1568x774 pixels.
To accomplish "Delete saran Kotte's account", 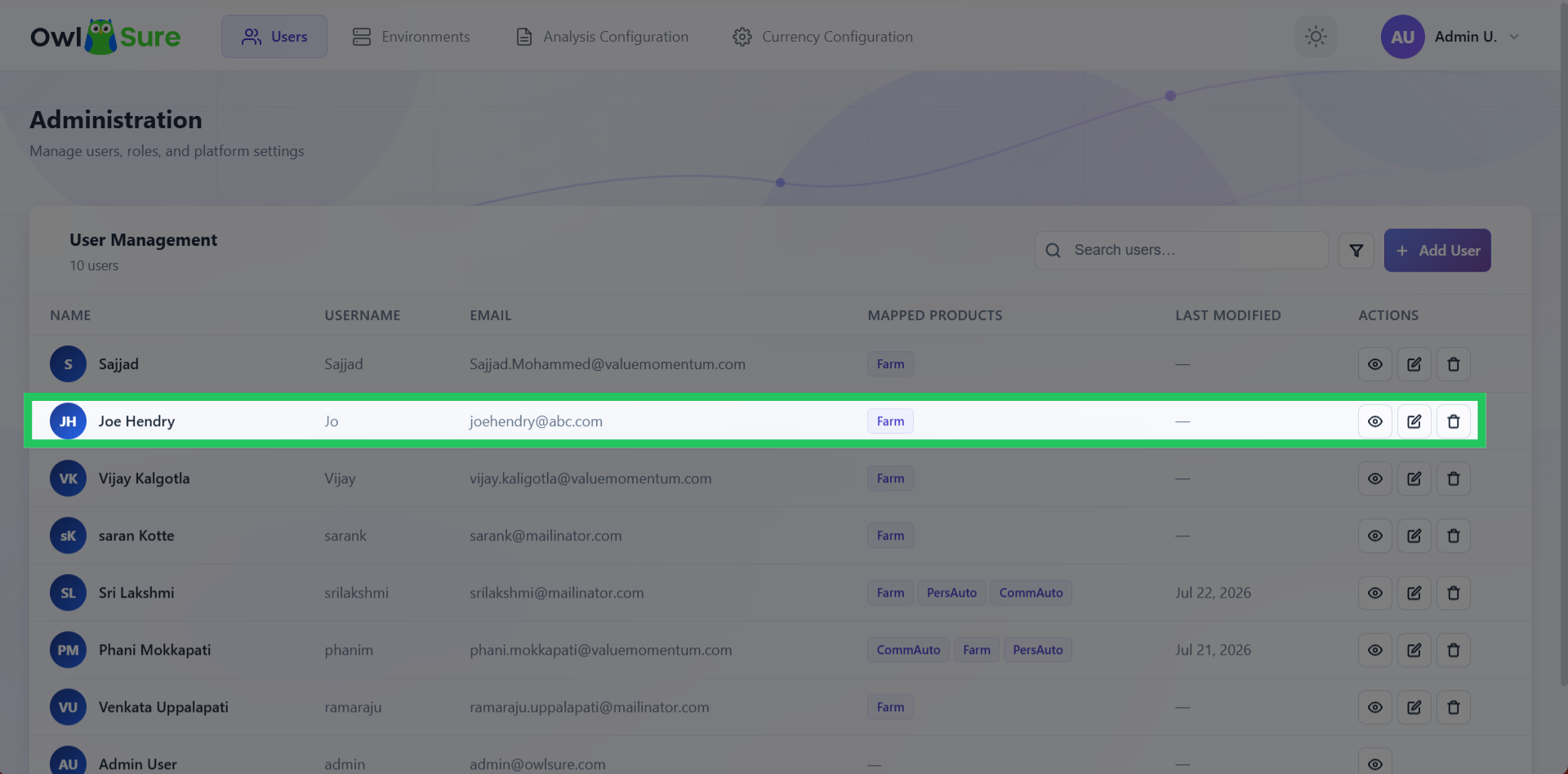I will coord(1454,536).
